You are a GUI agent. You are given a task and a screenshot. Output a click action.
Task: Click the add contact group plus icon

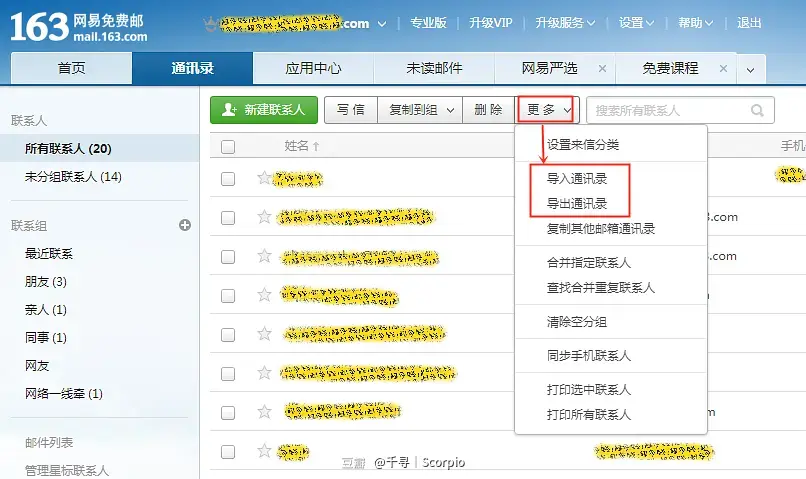(185, 225)
